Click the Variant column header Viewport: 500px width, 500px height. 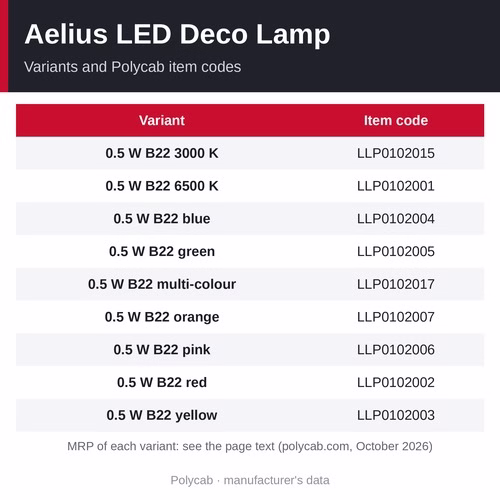[x=162, y=120]
